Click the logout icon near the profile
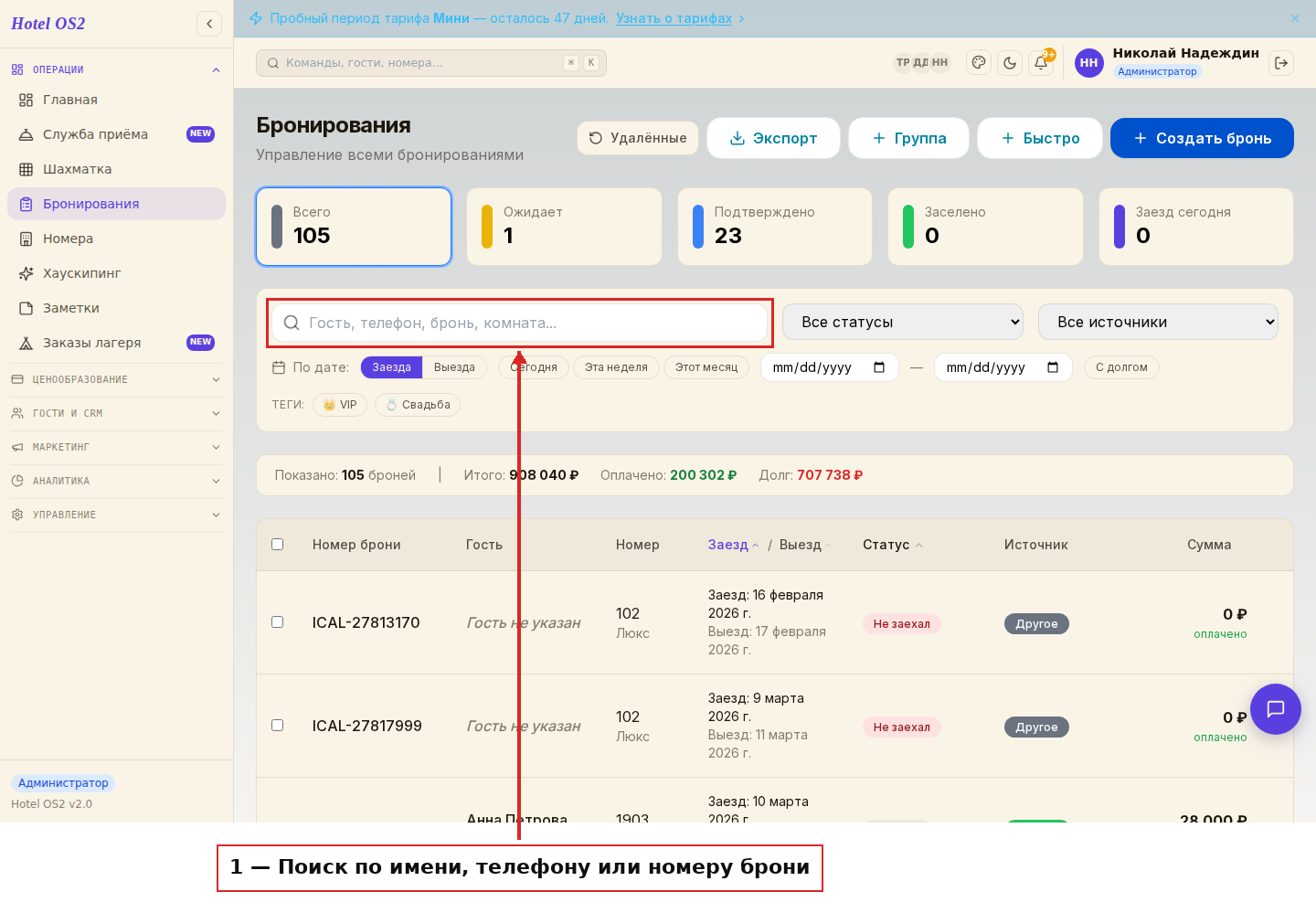Image resolution: width=1316 pixels, height=913 pixels. pyautogui.click(x=1281, y=63)
